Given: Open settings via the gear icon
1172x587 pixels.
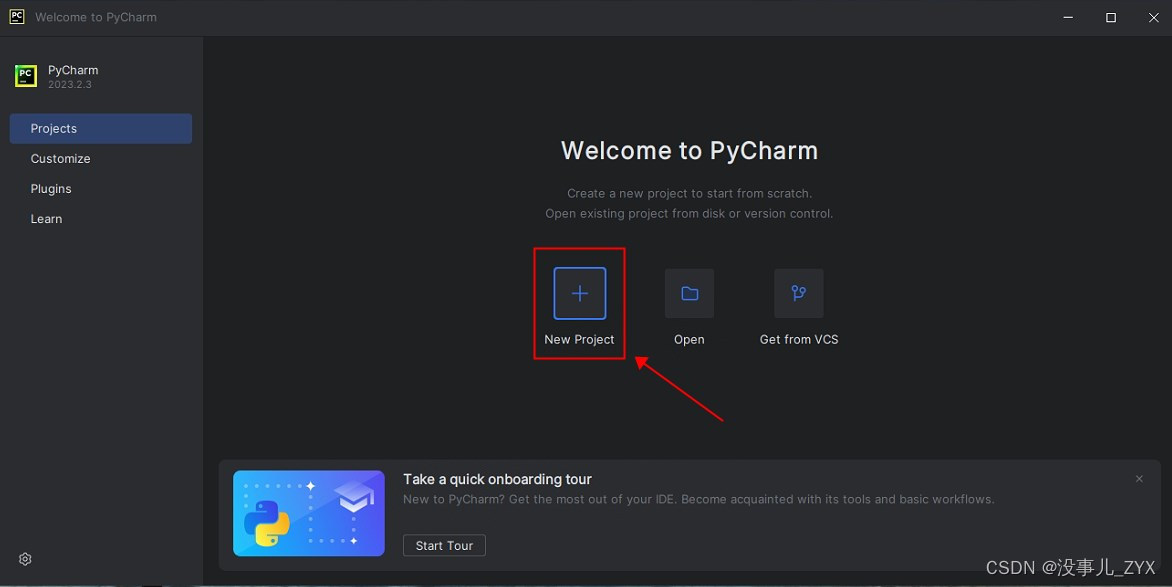Looking at the screenshot, I should 25,559.
